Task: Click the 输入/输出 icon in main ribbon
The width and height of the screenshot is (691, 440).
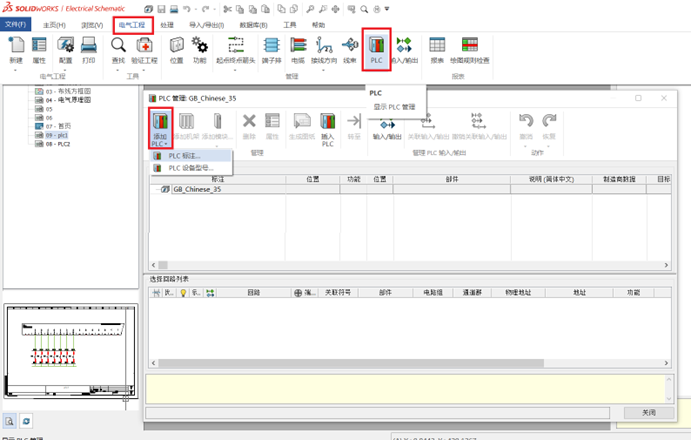Action: click(404, 46)
